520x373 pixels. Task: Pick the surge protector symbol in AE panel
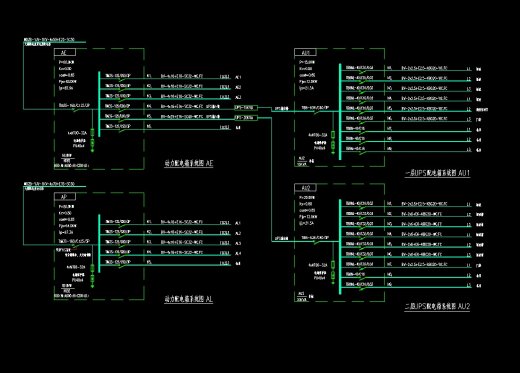point(92,140)
